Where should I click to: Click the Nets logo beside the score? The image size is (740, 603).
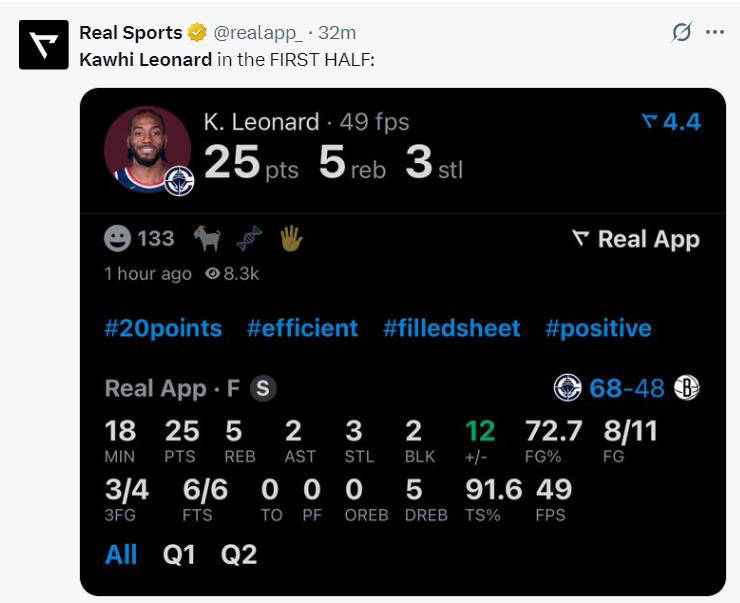coord(686,388)
